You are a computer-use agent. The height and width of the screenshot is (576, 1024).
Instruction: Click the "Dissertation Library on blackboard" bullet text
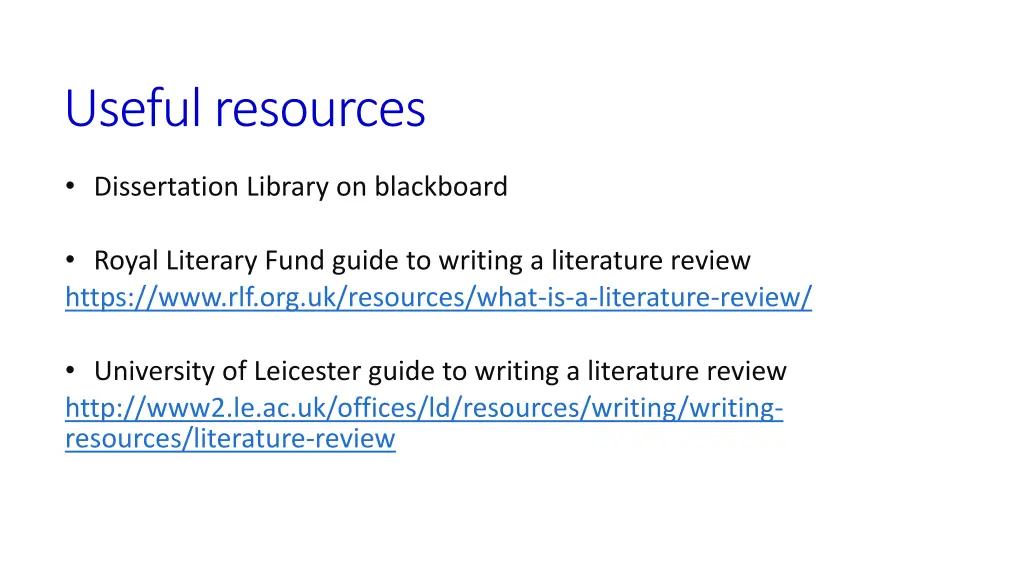click(x=300, y=186)
